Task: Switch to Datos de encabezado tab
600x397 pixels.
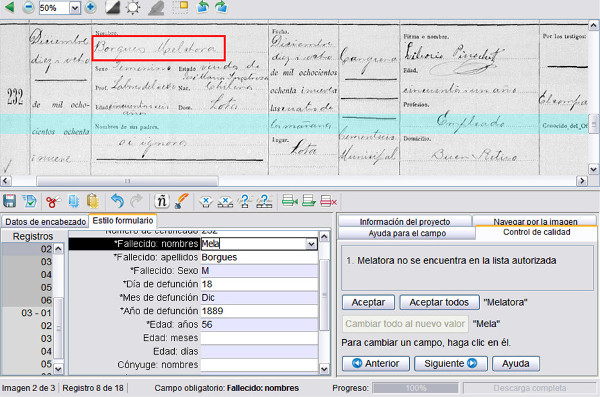Action: (x=46, y=222)
